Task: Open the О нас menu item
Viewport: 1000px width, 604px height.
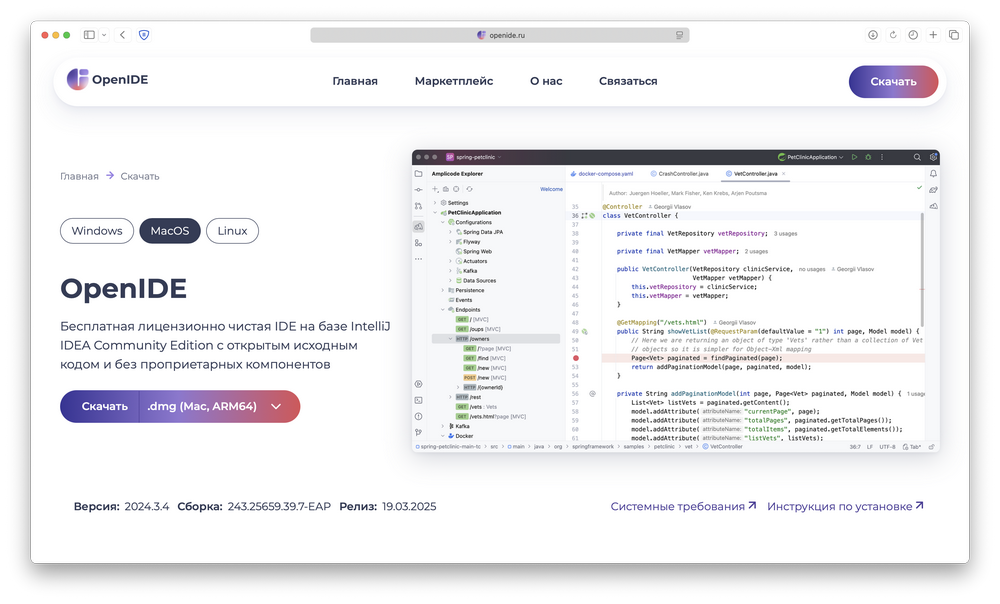Action: click(546, 81)
